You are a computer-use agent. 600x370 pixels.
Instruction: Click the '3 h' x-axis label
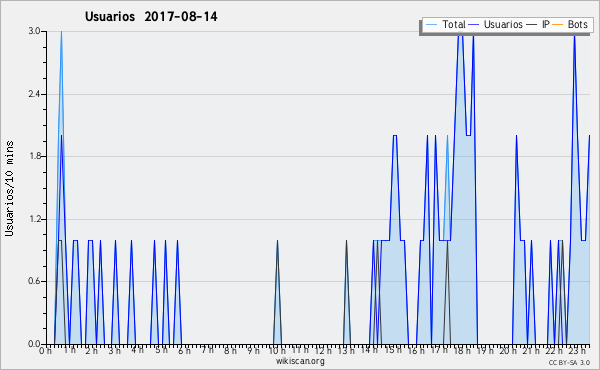tap(114, 351)
